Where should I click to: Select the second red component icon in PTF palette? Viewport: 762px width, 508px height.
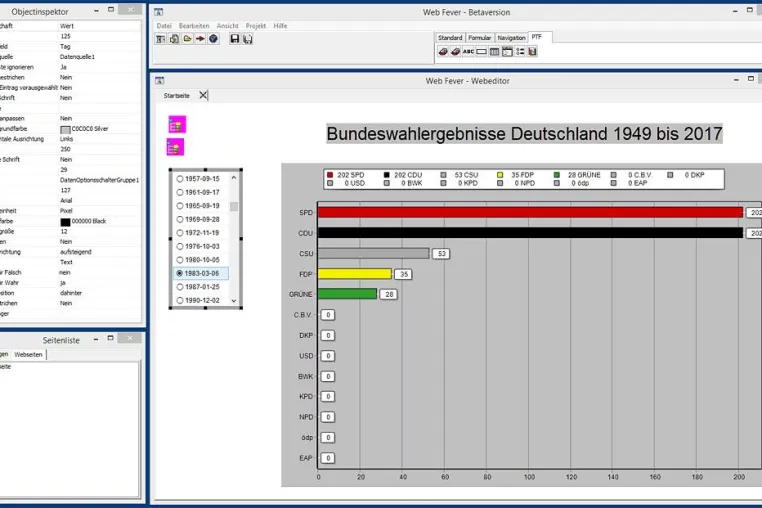pos(455,52)
